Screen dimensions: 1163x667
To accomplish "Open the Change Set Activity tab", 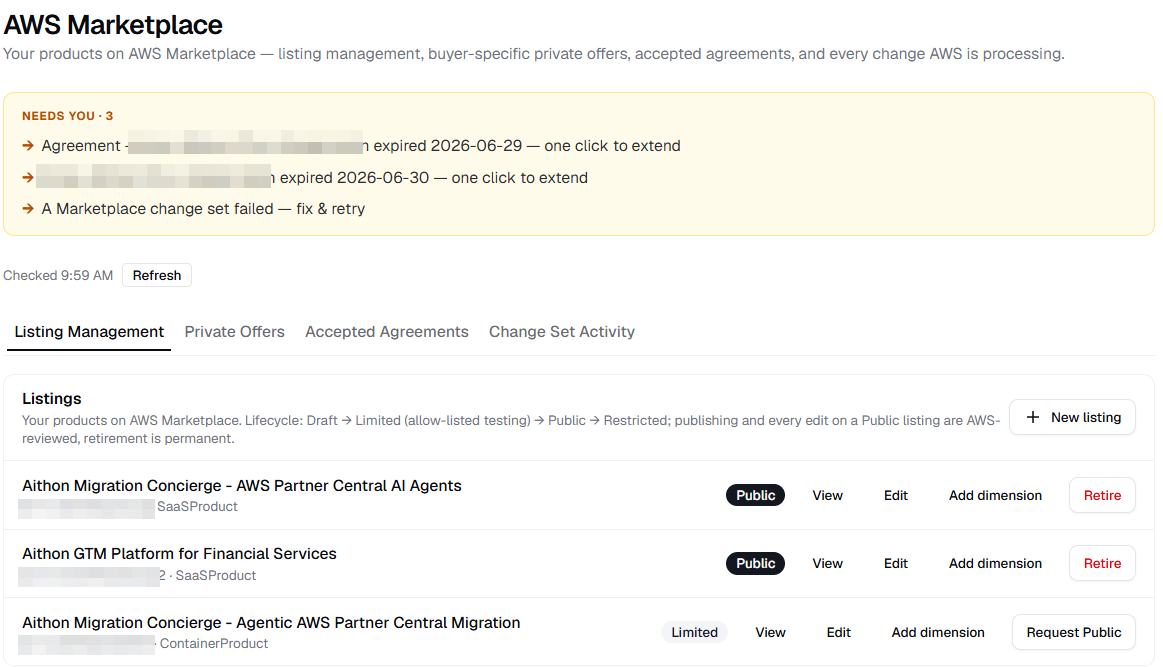I will point(561,332).
